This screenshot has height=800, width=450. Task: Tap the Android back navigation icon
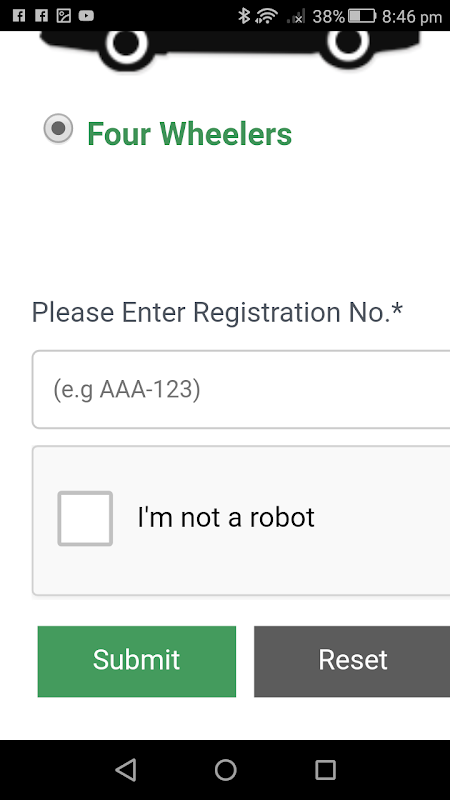[x=126, y=769]
